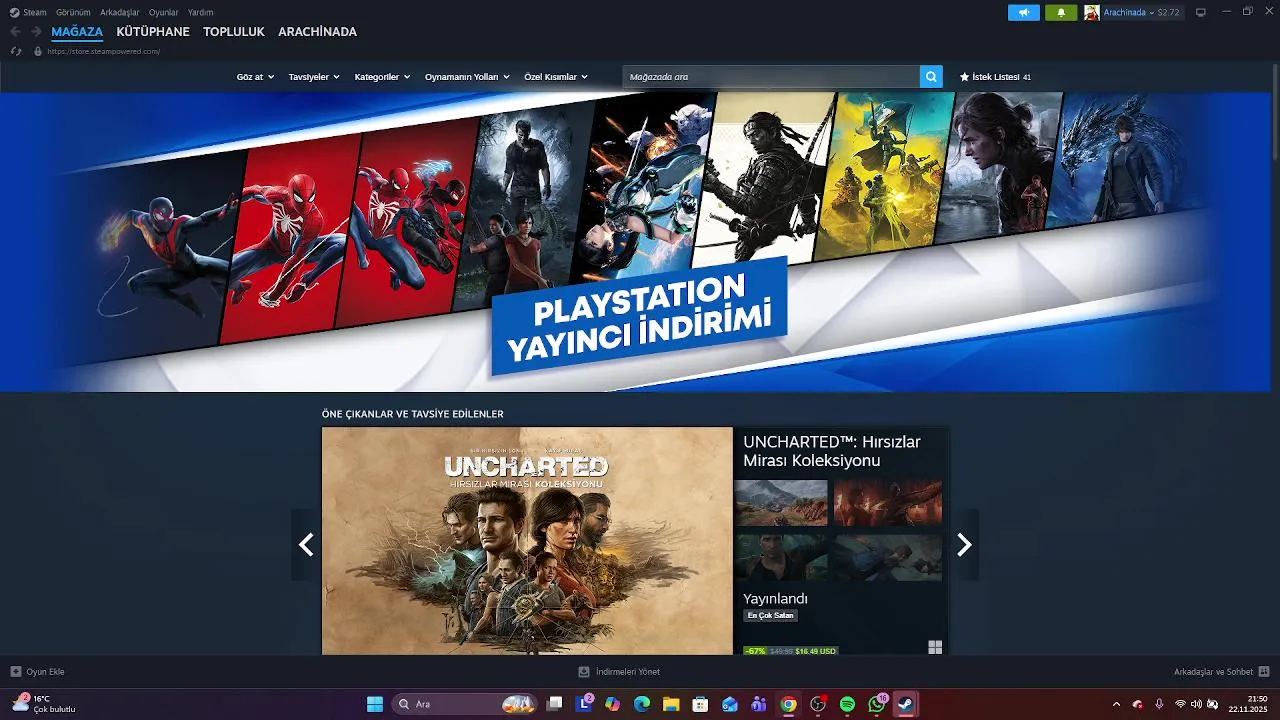1280x720 pixels.
Task: Expand the Özel Kısımlar dropdown
Action: (x=556, y=77)
